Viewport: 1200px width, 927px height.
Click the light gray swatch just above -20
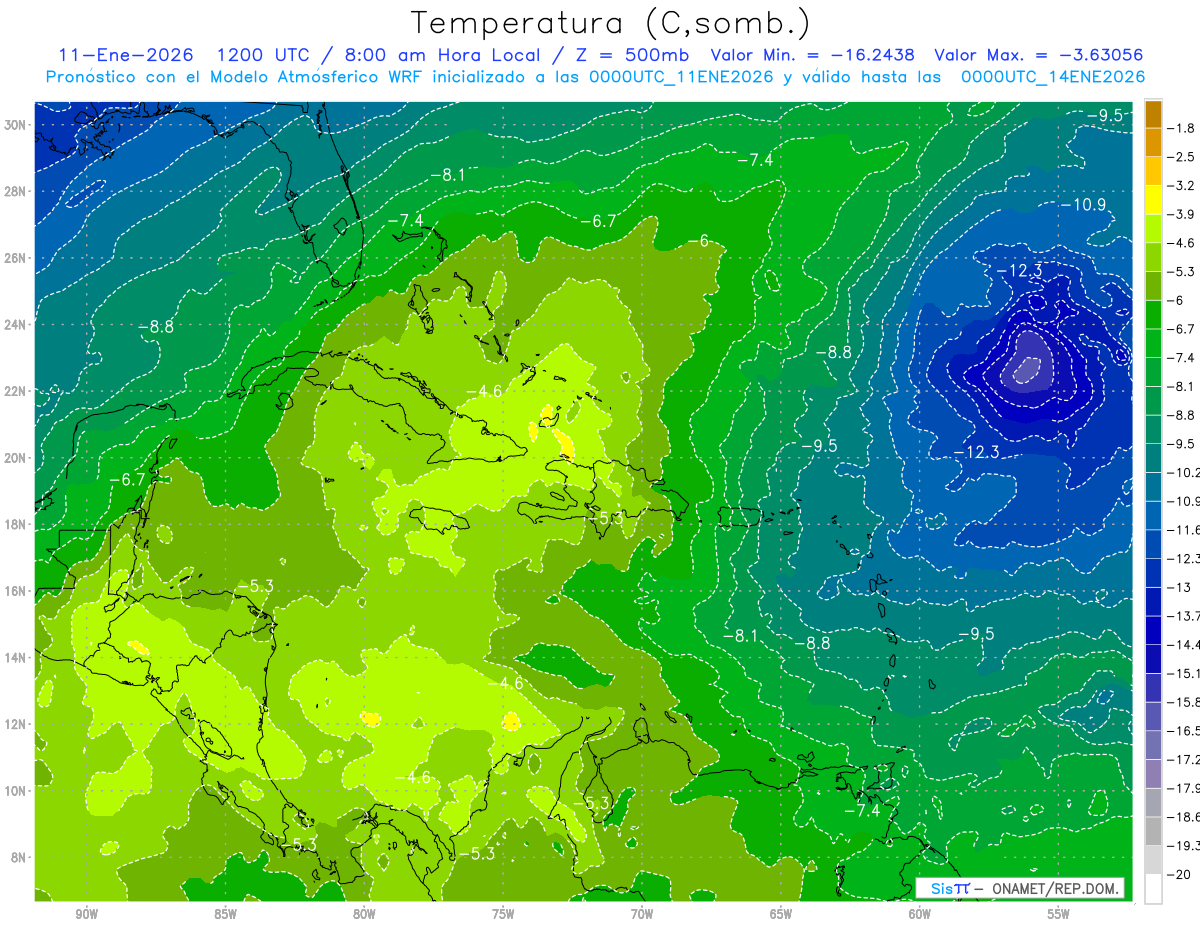[1153, 860]
